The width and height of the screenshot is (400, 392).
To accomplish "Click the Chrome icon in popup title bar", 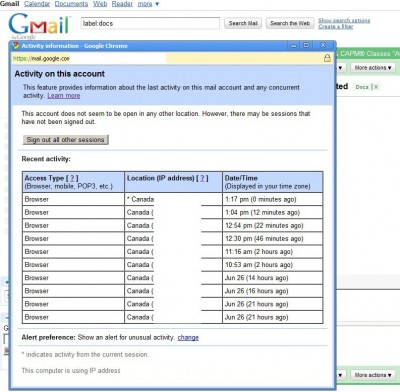I will [16, 46].
